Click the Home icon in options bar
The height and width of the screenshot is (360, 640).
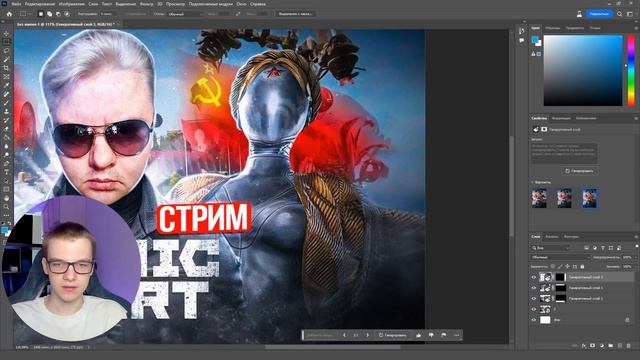tap(9, 14)
